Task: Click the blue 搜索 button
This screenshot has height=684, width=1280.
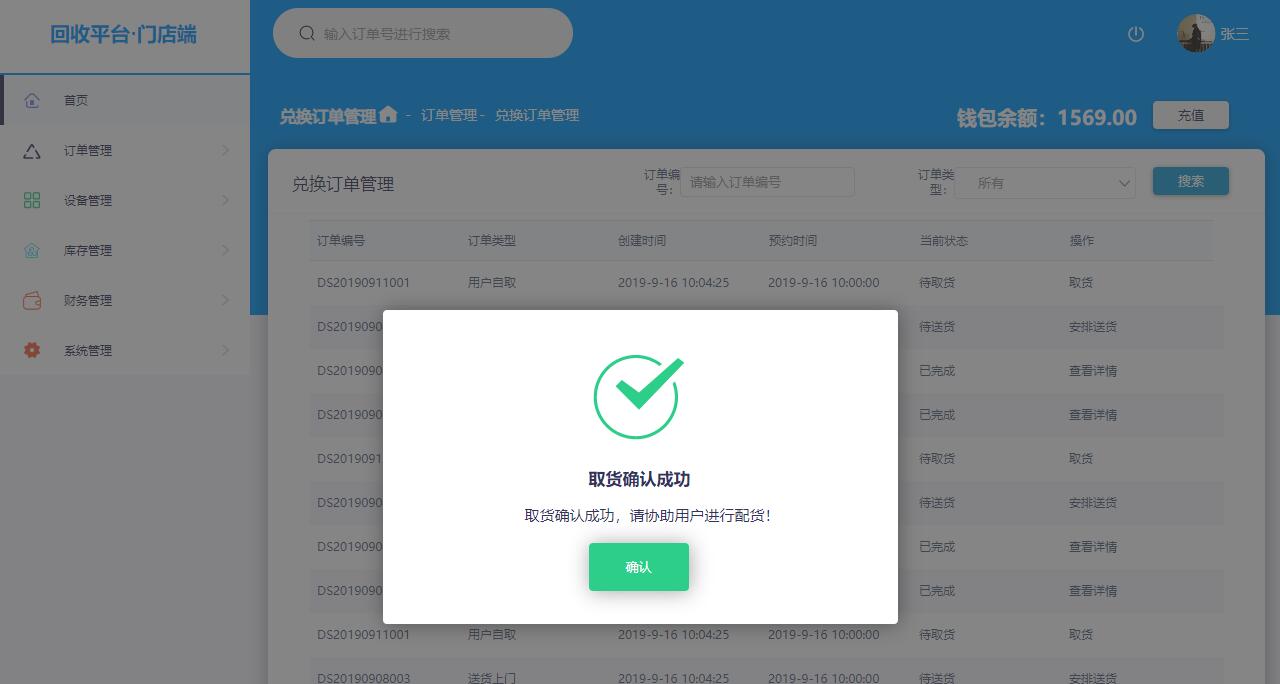Action: (1190, 181)
